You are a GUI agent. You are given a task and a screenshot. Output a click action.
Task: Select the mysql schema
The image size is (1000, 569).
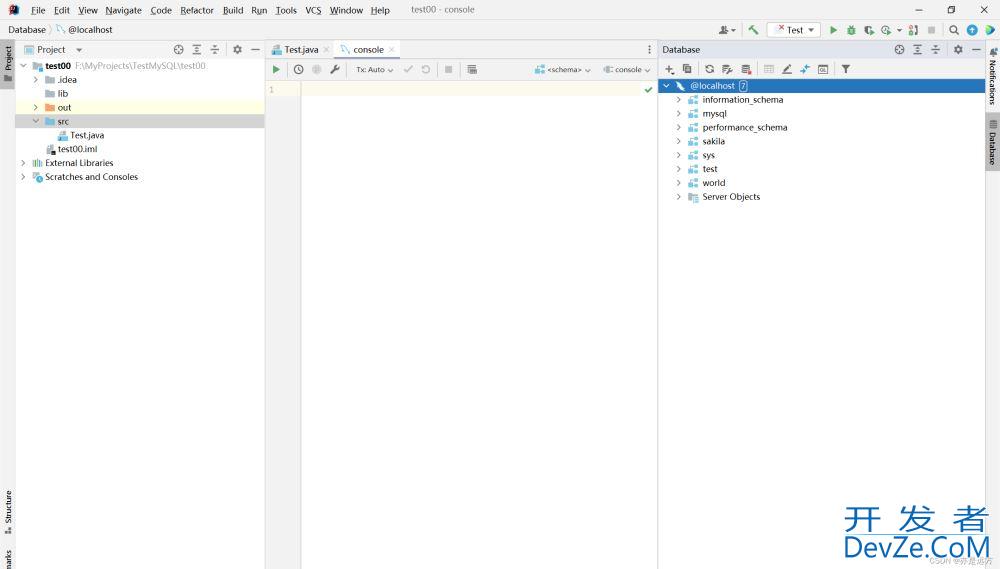coord(714,114)
